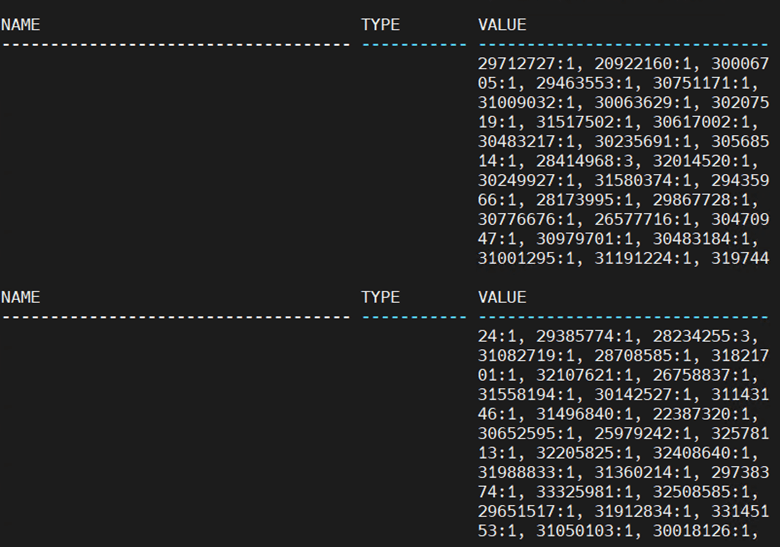Click the TYPE header in the second table

380,297
